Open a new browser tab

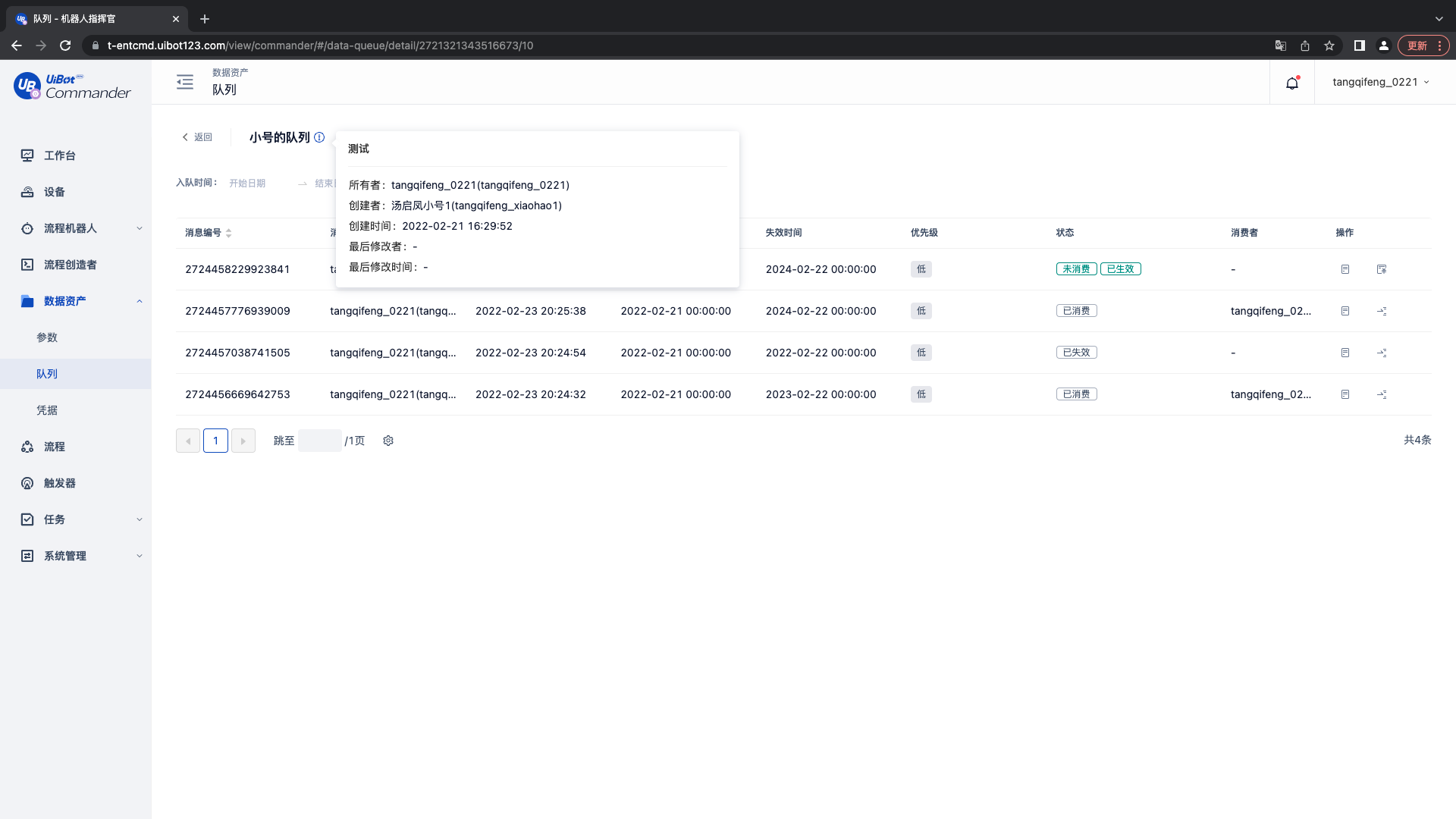[205, 19]
